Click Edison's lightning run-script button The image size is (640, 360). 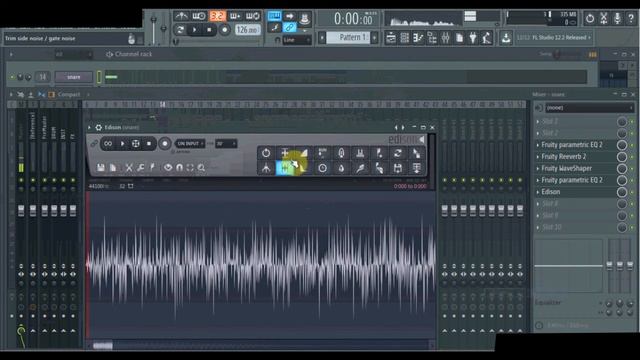(x=152, y=167)
